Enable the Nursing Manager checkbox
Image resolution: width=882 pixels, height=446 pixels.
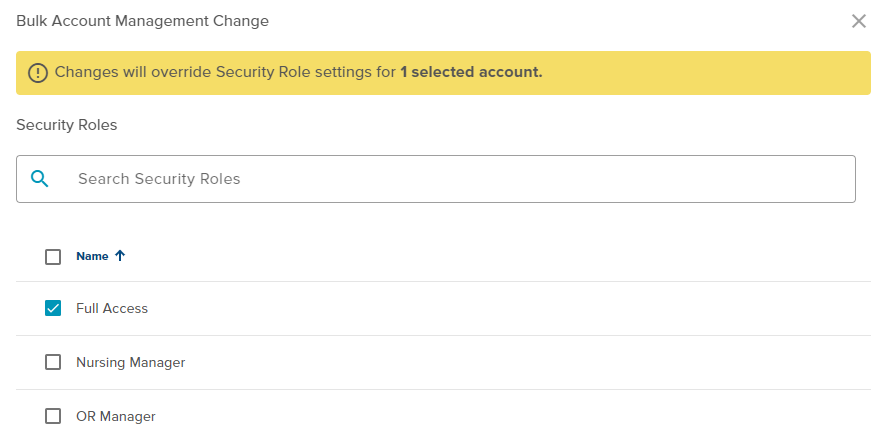click(x=53, y=362)
